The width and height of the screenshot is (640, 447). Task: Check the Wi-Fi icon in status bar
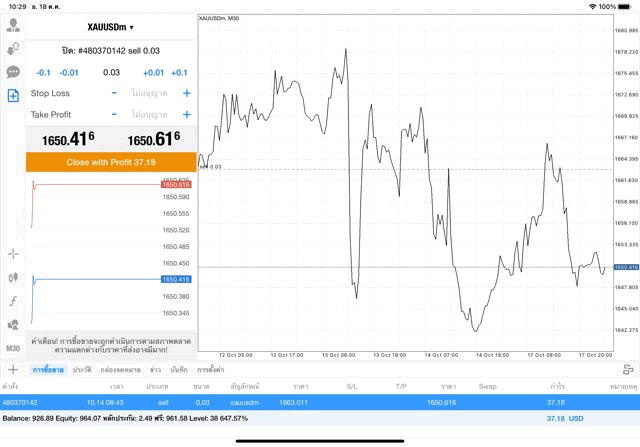(593, 7)
